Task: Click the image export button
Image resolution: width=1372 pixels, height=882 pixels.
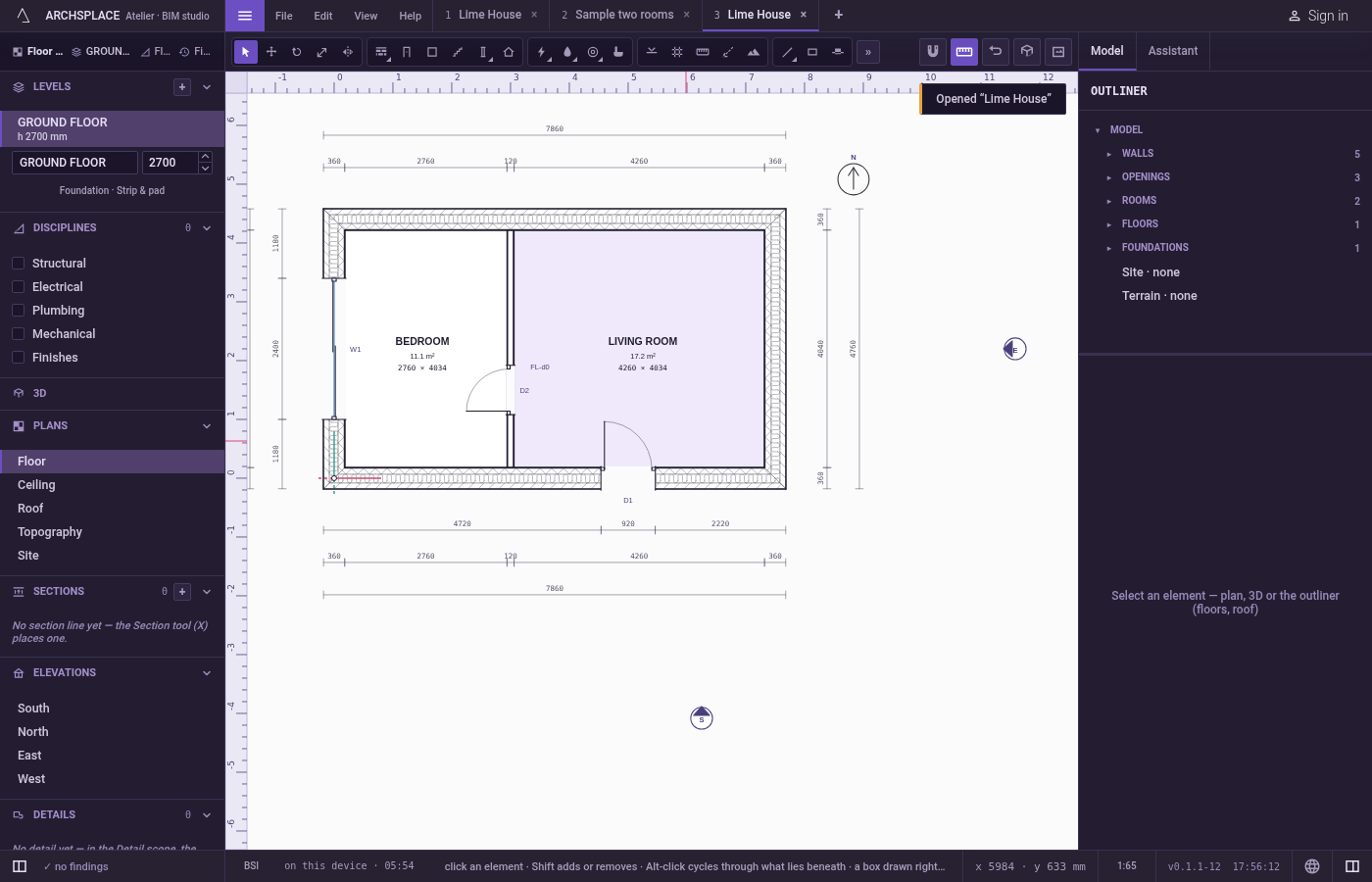Action: coord(1058,52)
